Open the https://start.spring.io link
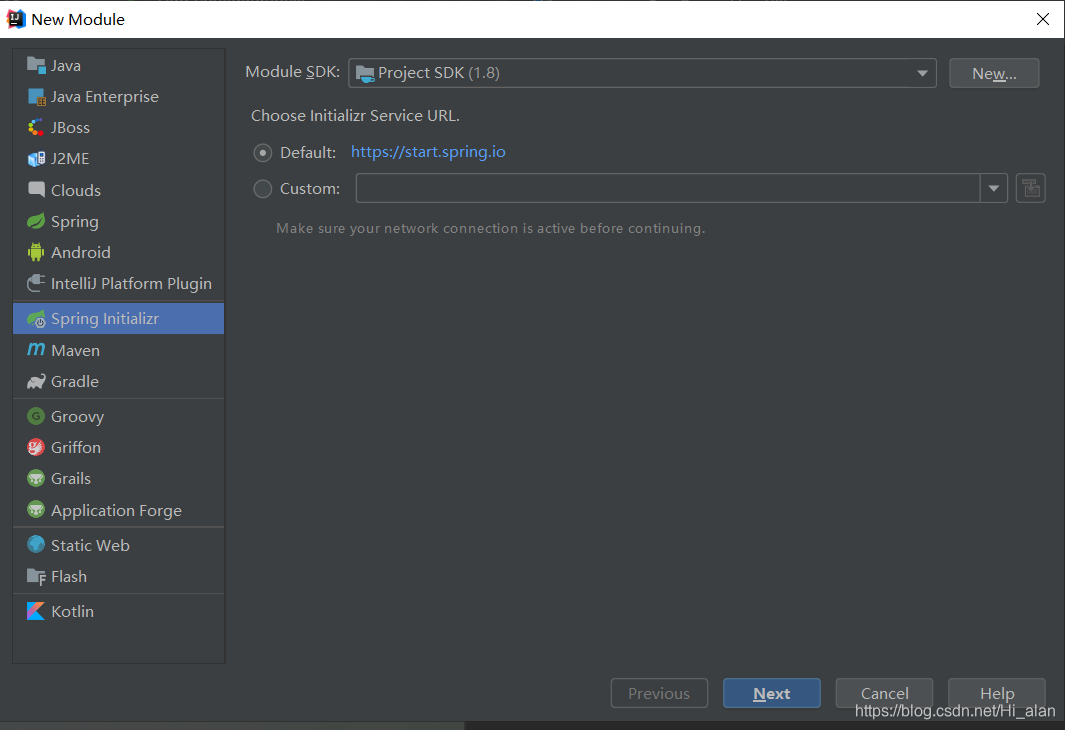 click(428, 151)
